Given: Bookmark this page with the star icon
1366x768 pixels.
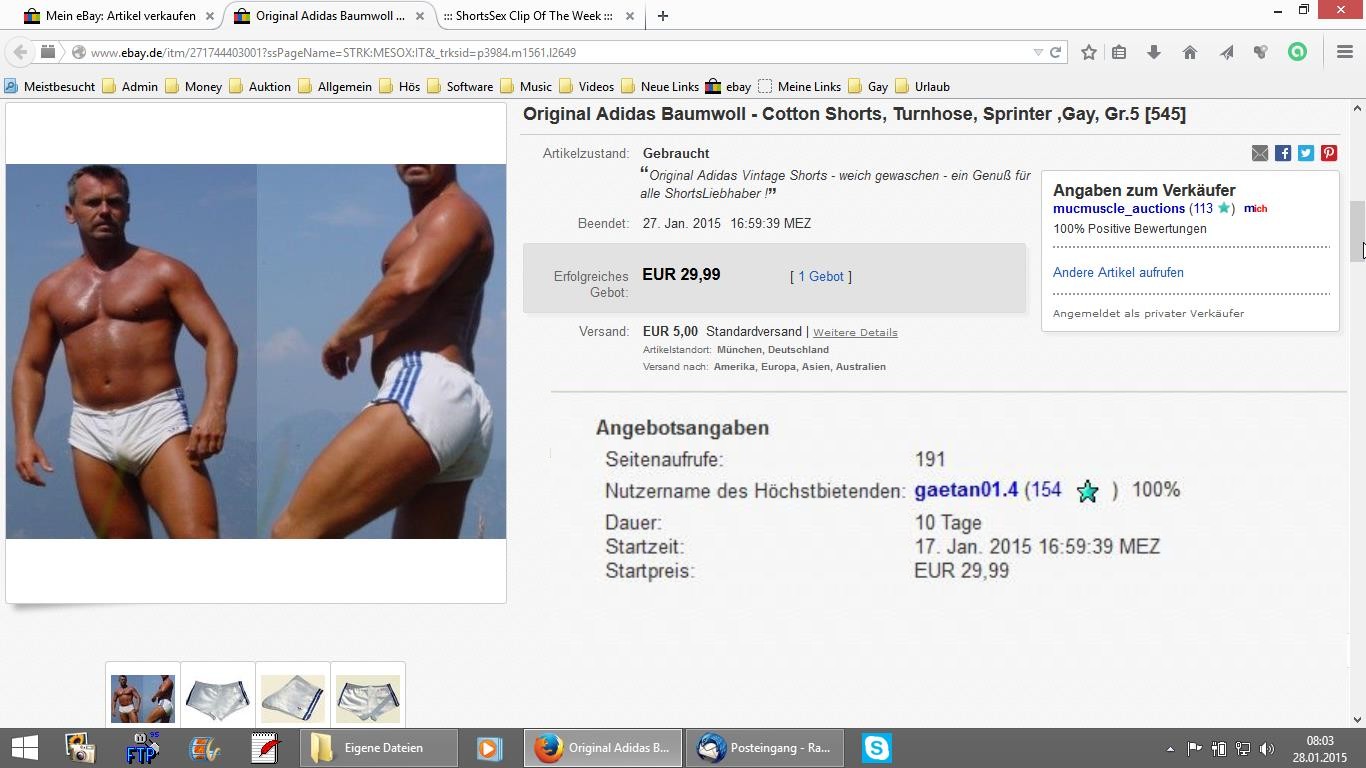Looking at the screenshot, I should coord(1089,53).
